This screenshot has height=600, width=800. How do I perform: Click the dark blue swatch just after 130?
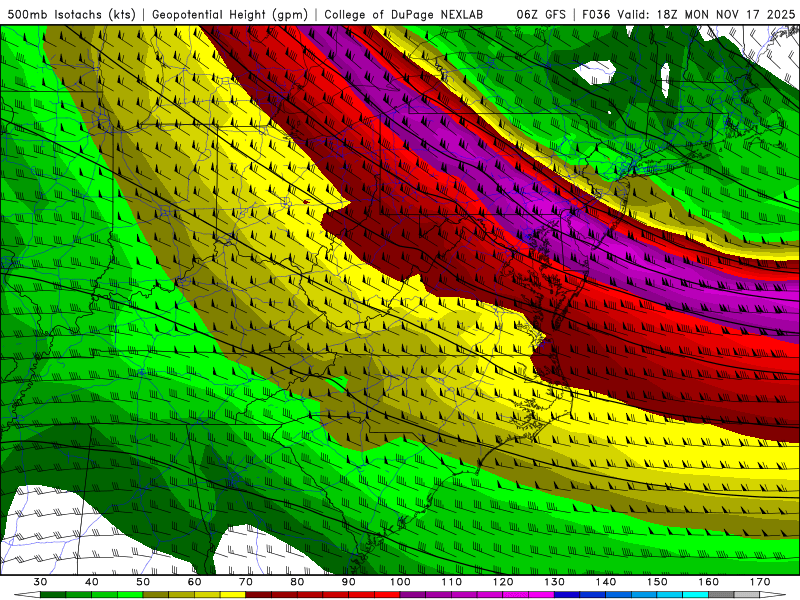pyautogui.click(x=567, y=595)
